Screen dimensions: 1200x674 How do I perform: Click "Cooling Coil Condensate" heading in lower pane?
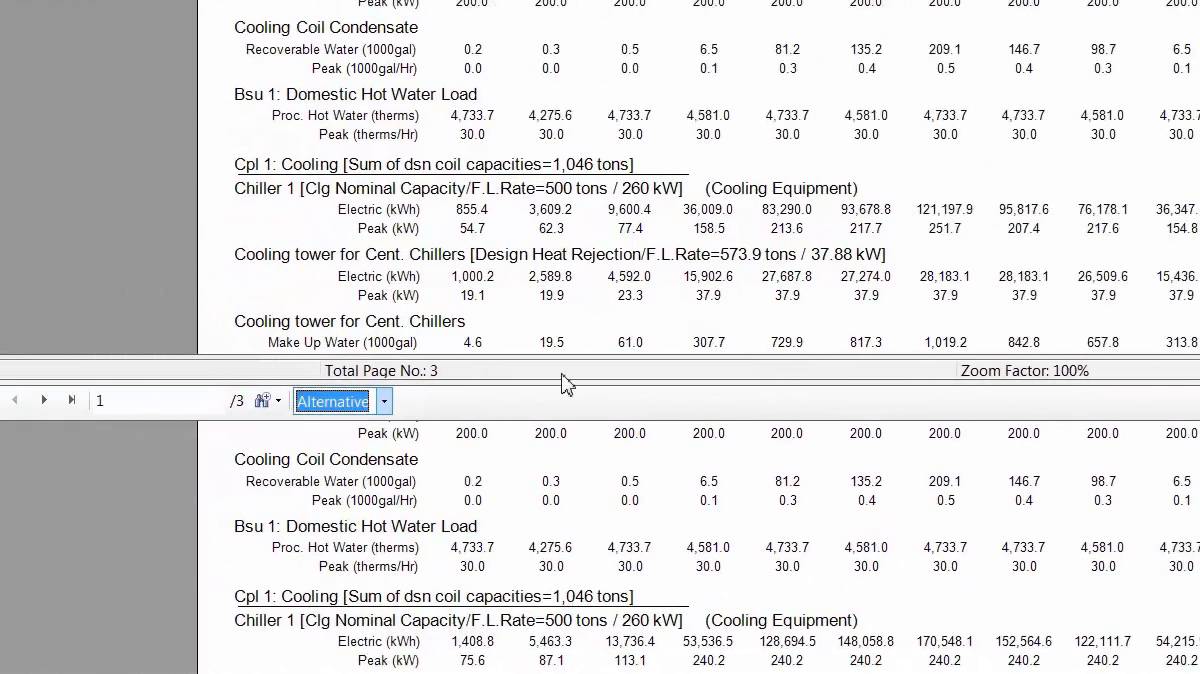click(326, 459)
